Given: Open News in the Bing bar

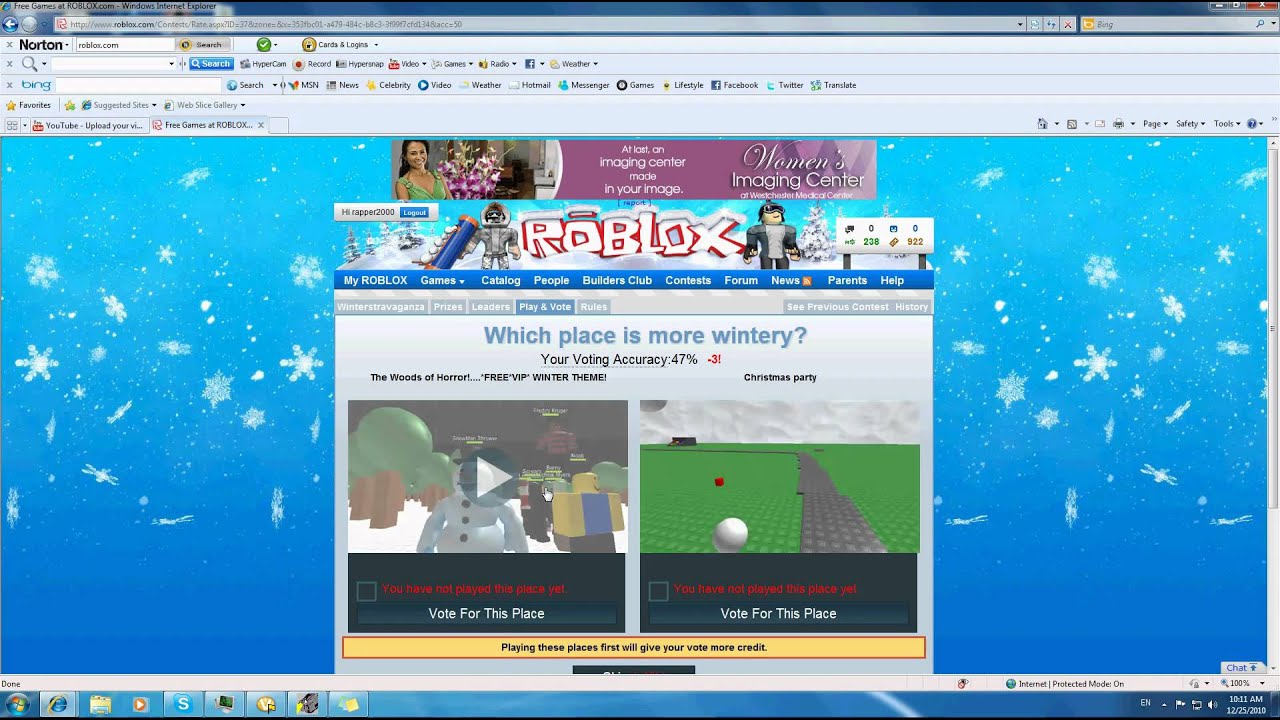Looking at the screenshot, I should (x=342, y=85).
